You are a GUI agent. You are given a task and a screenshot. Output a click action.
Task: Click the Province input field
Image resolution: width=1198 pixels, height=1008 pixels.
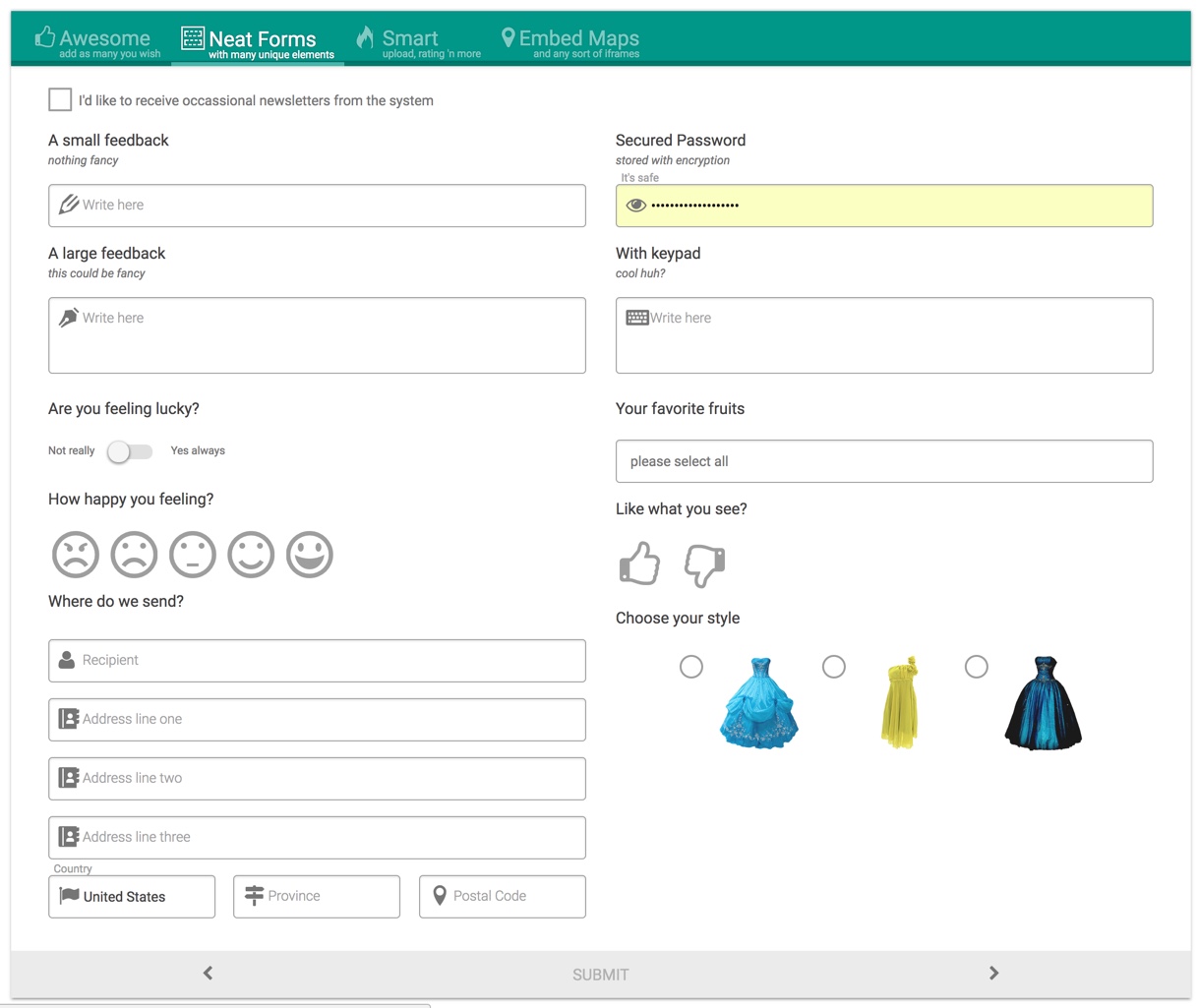pyautogui.click(x=316, y=896)
